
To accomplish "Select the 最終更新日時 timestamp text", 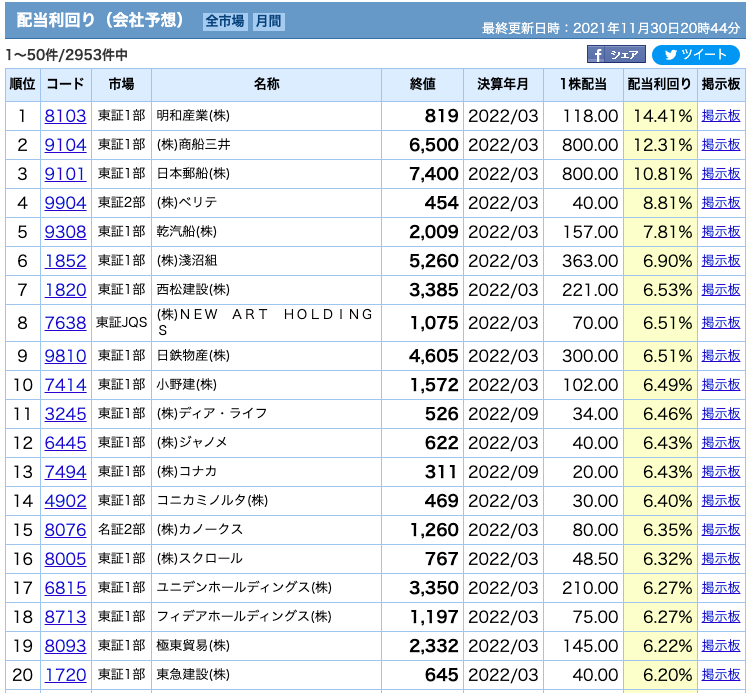I will [611, 28].
